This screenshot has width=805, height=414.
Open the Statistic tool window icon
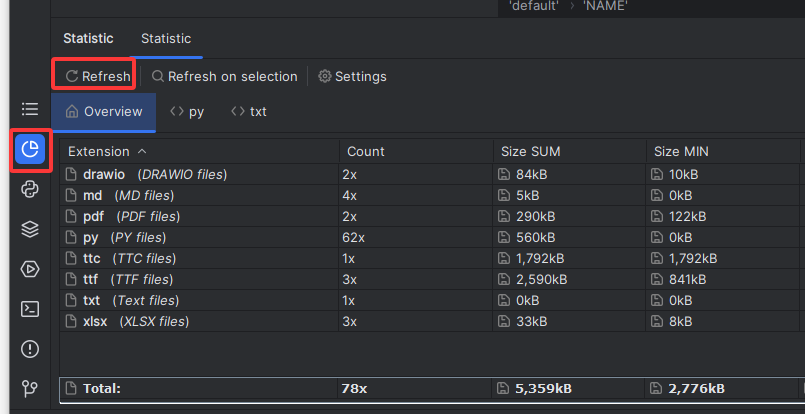[x=30, y=150]
